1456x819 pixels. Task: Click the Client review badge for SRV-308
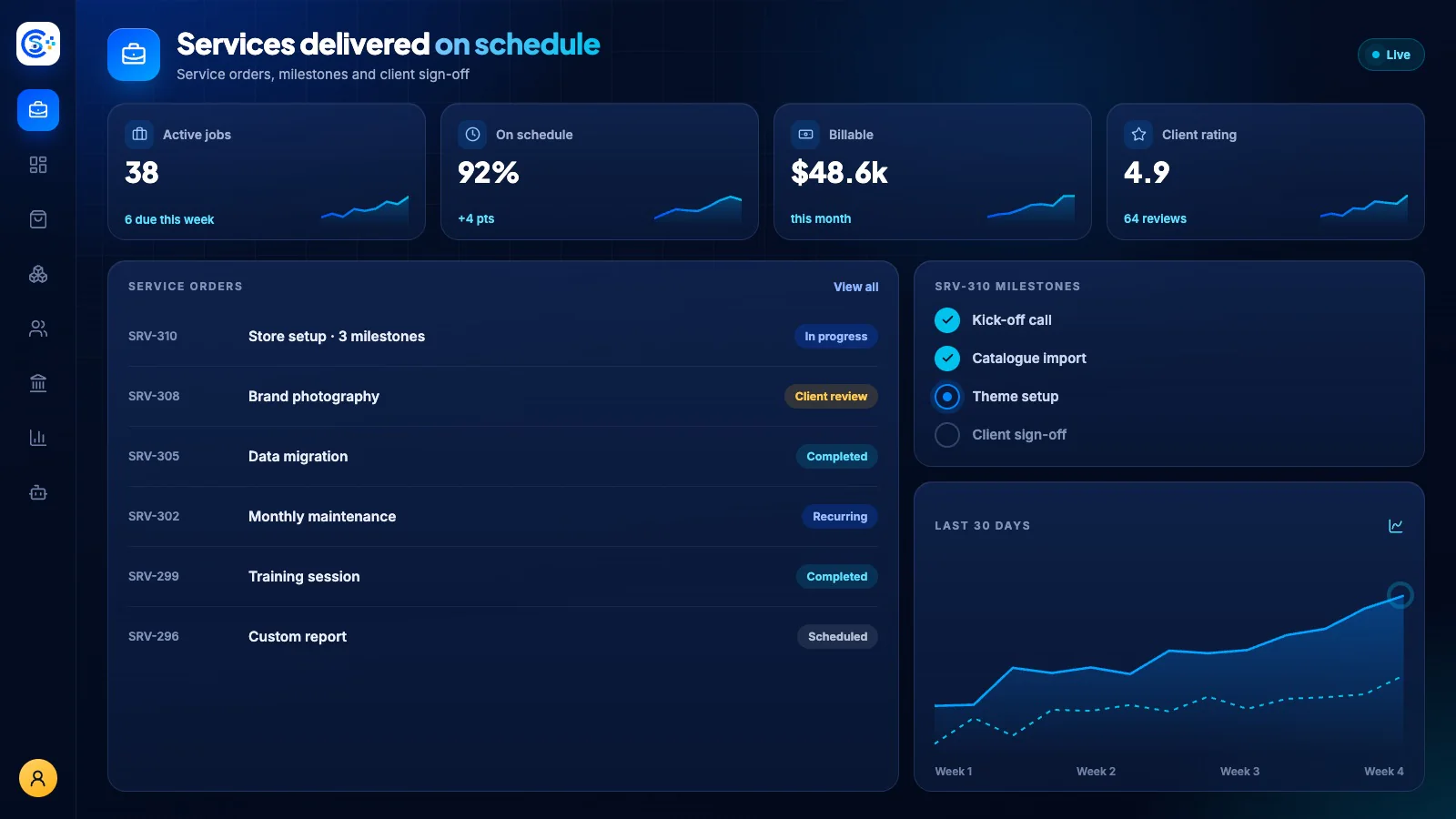(831, 397)
